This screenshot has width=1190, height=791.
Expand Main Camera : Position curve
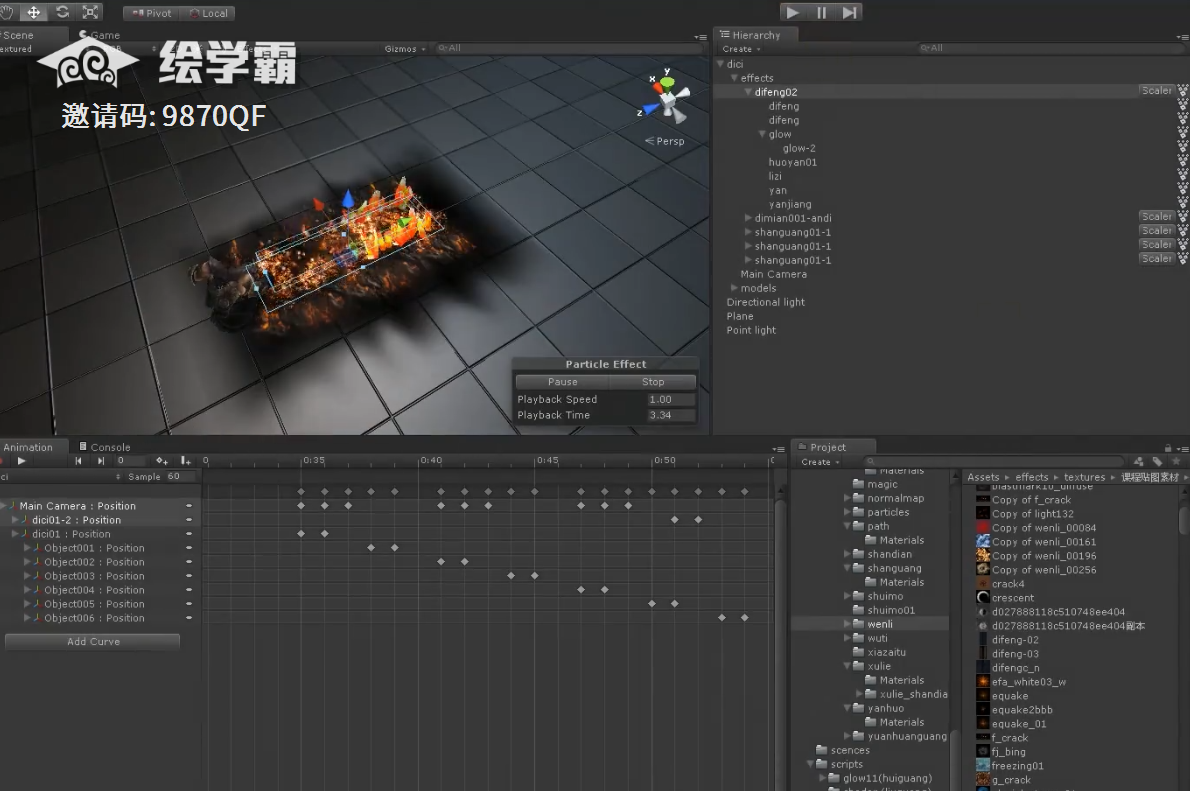tap(3, 506)
